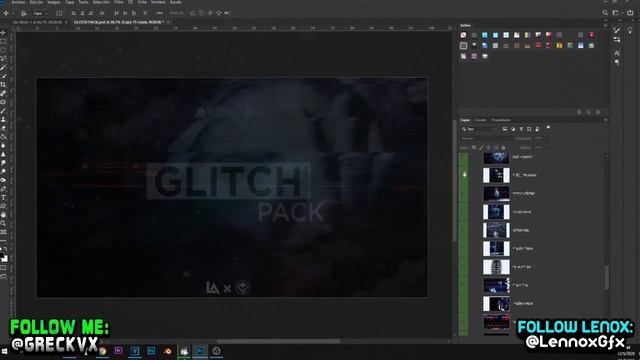Viewport: 640px width, 360px height.
Task: Switch to the GLITCH PACK.psd document tab
Action: [118, 22]
